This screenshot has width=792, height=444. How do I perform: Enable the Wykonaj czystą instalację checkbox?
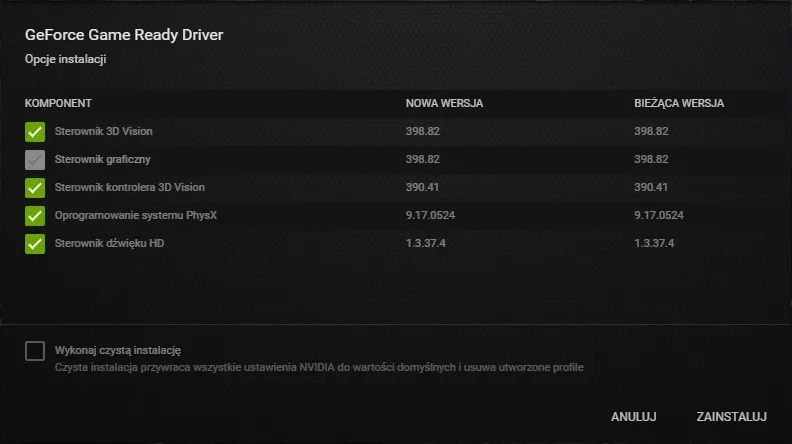(35, 350)
